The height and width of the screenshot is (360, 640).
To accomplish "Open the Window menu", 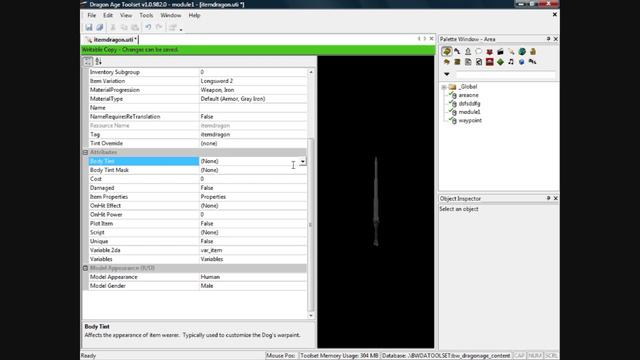I will pyautogui.click(x=171, y=15).
